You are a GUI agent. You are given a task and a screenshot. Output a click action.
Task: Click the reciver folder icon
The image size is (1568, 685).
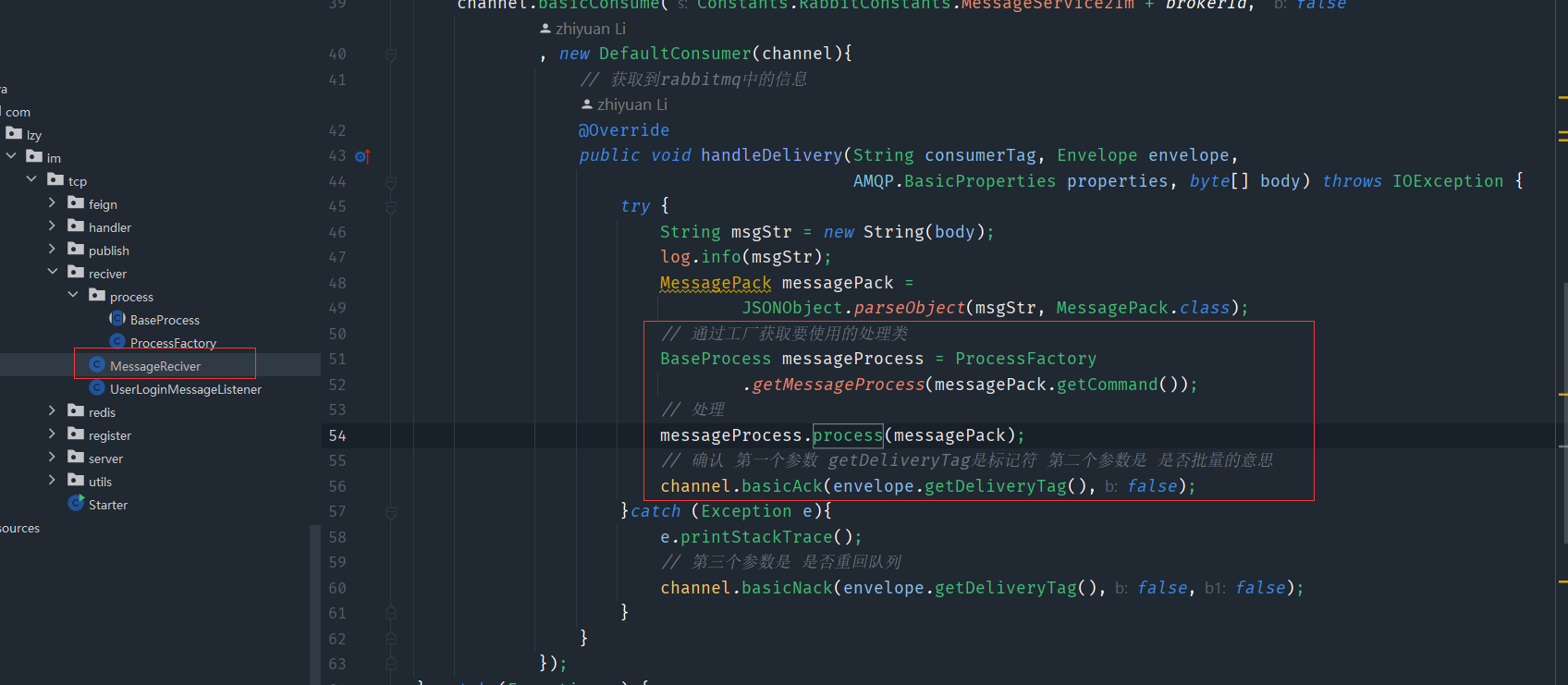click(x=76, y=272)
